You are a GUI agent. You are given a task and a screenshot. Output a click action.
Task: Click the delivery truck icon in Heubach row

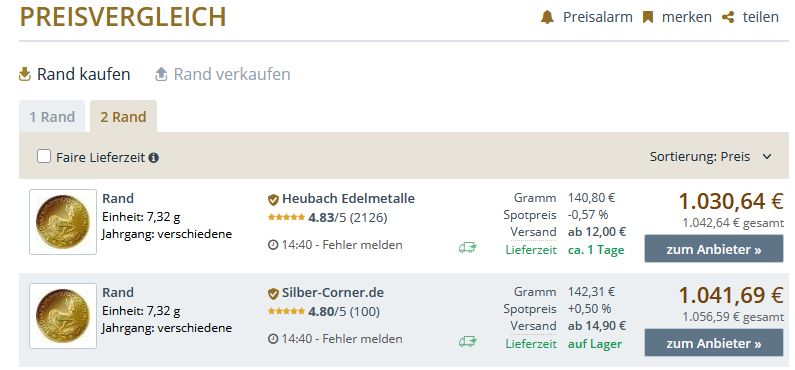[467, 247]
